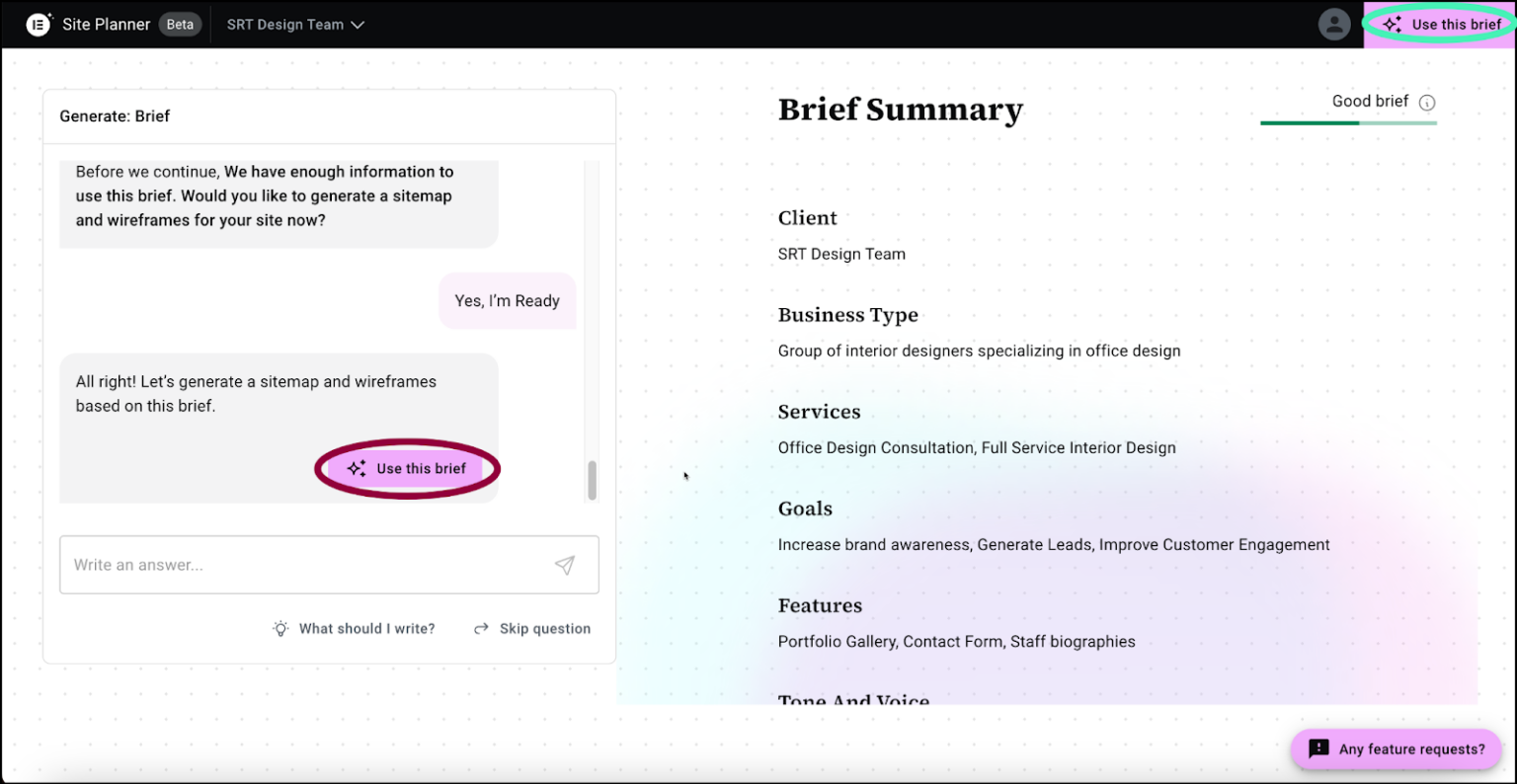The height and width of the screenshot is (784, 1517).
Task: Click the Elementor logo in the top bar
Action: [39, 24]
